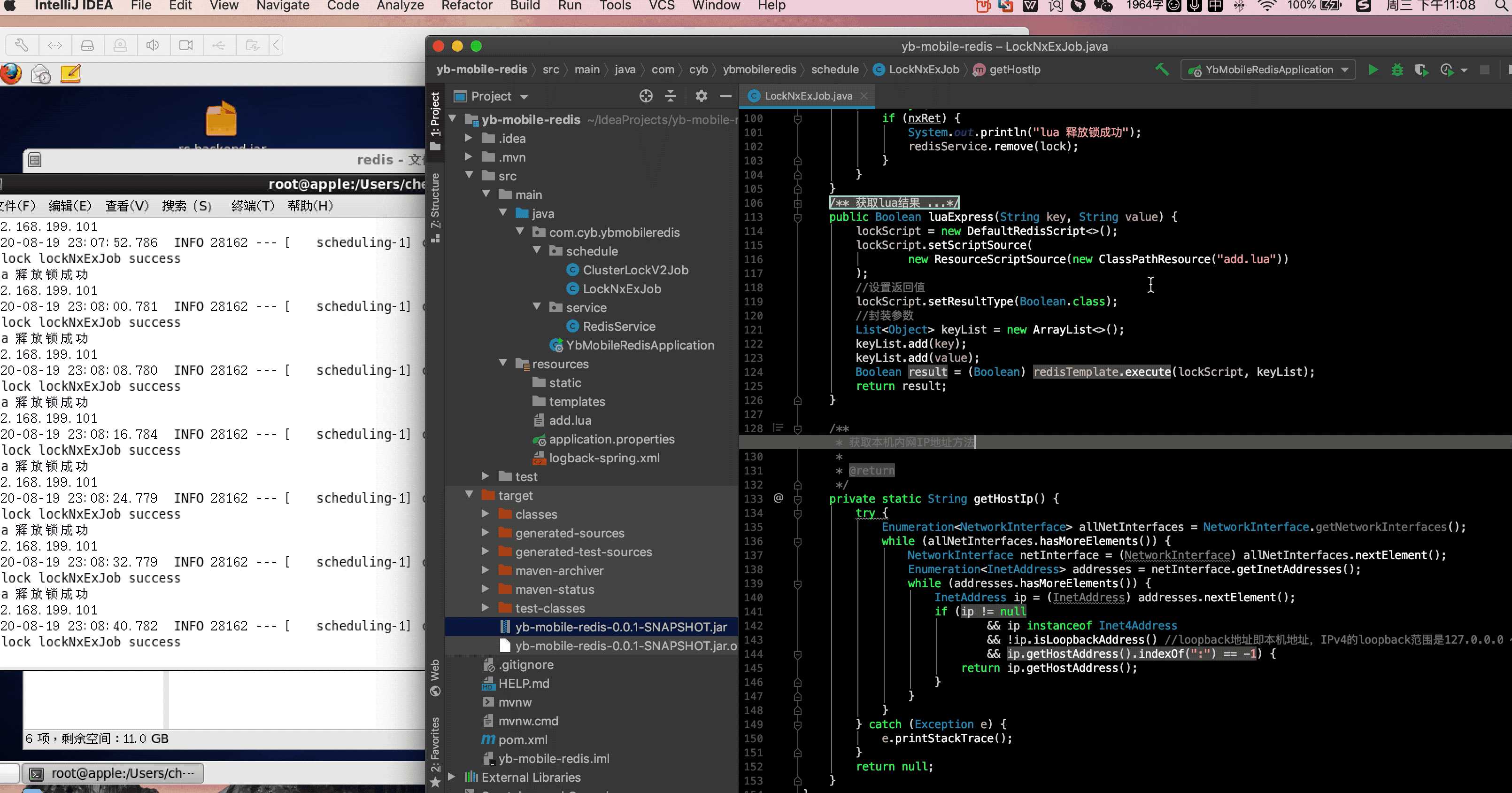Open the YbMobileRedisApplication run configuration dropdown

click(x=1268, y=70)
